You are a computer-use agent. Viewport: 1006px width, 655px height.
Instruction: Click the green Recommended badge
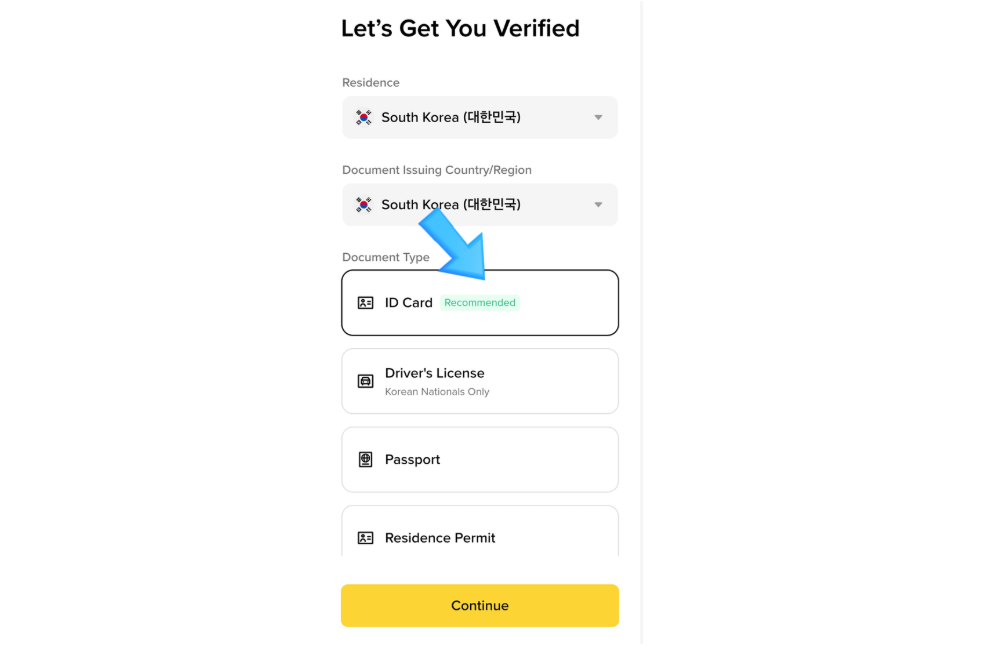480,303
